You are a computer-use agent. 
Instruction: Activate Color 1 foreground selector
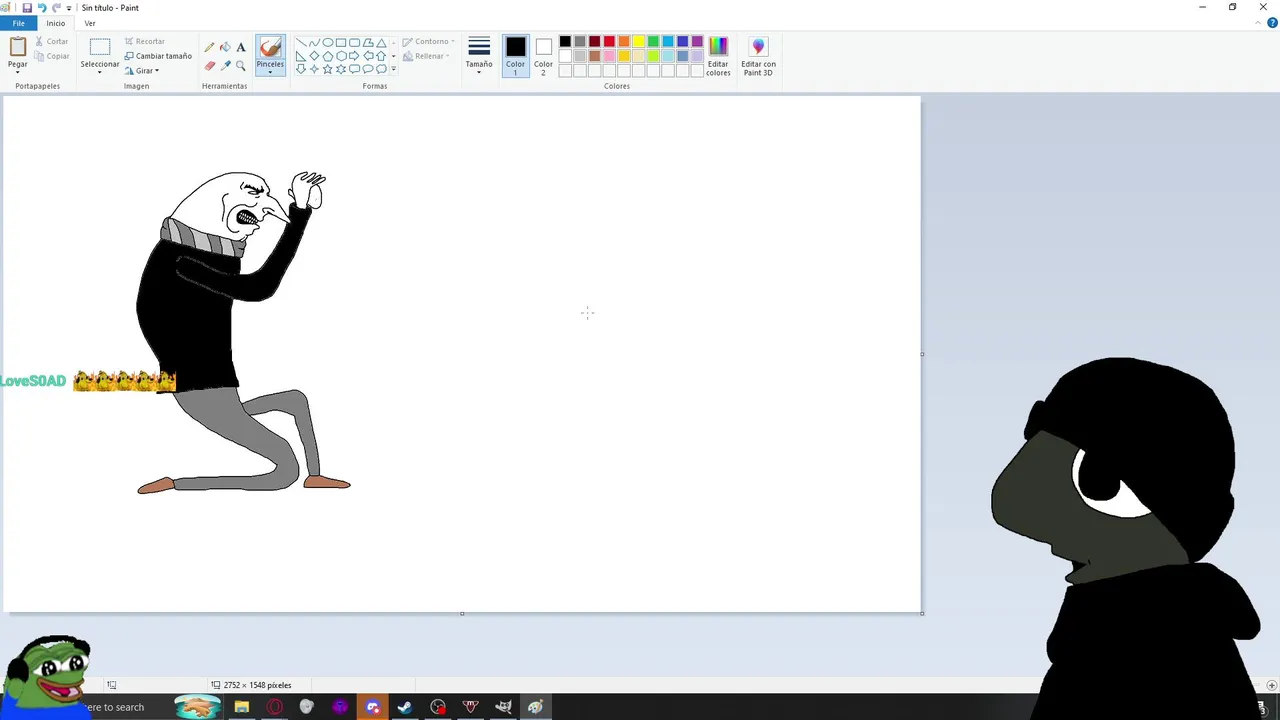point(515,56)
